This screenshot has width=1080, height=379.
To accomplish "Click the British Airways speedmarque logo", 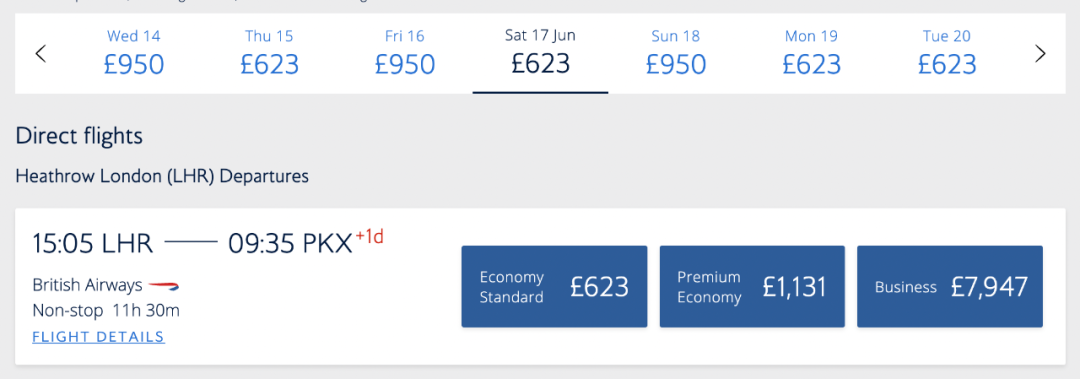I will click(x=164, y=285).
